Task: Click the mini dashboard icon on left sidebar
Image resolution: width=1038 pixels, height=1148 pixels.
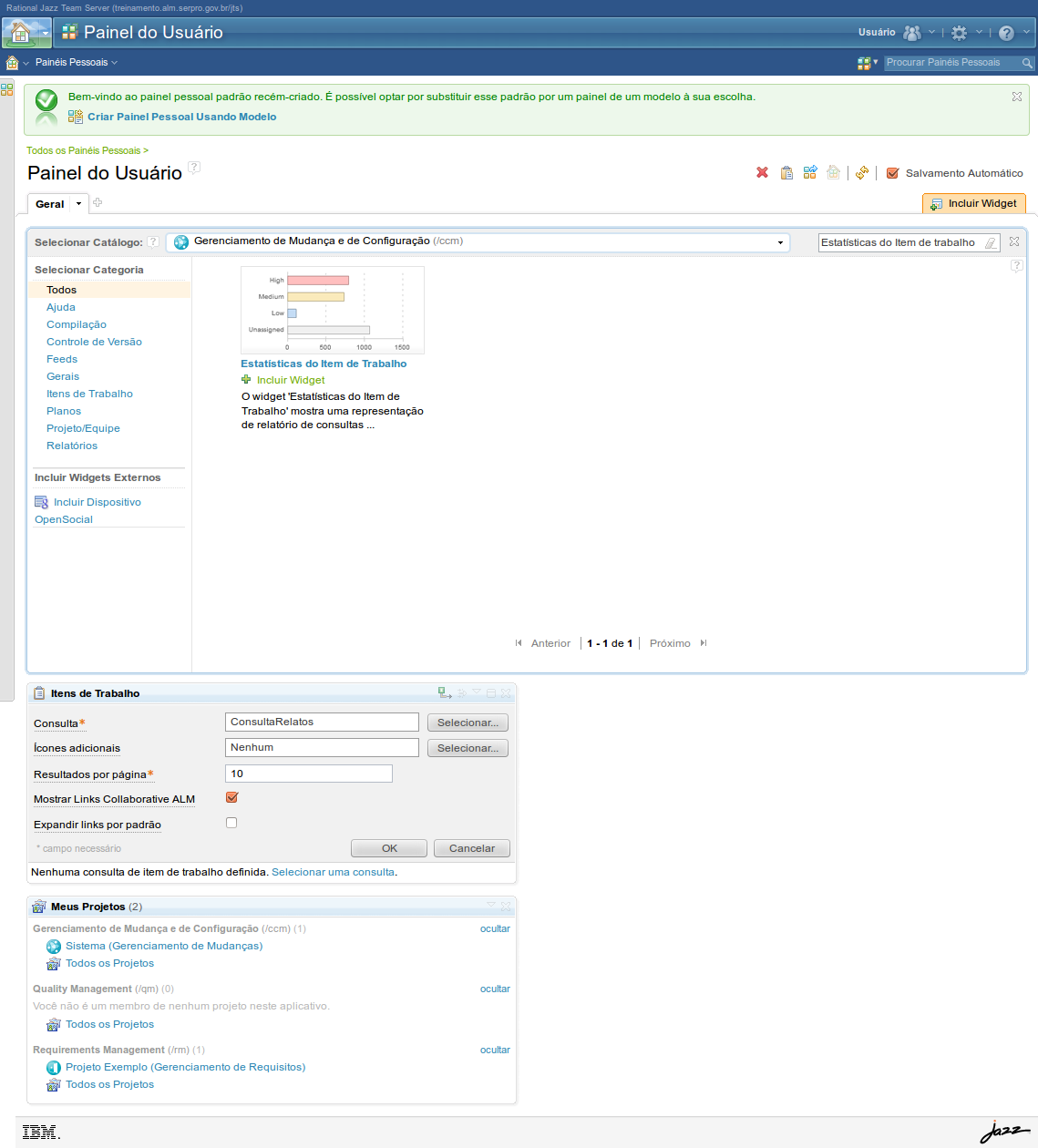Action: (x=6, y=89)
